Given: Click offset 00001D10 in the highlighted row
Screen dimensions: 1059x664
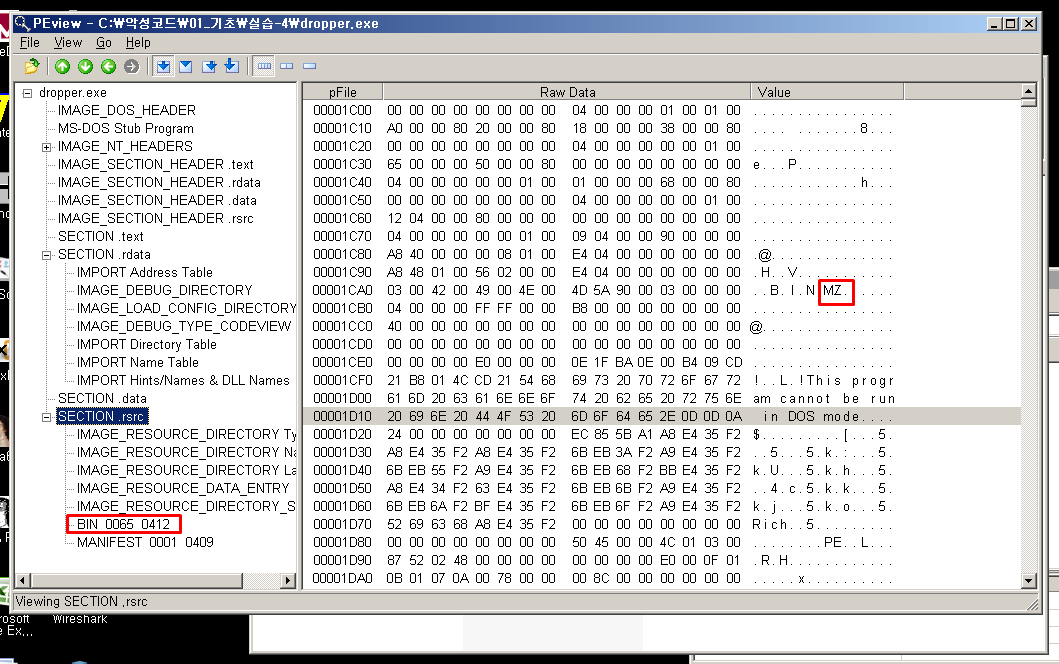Looking at the screenshot, I should coord(342,417).
